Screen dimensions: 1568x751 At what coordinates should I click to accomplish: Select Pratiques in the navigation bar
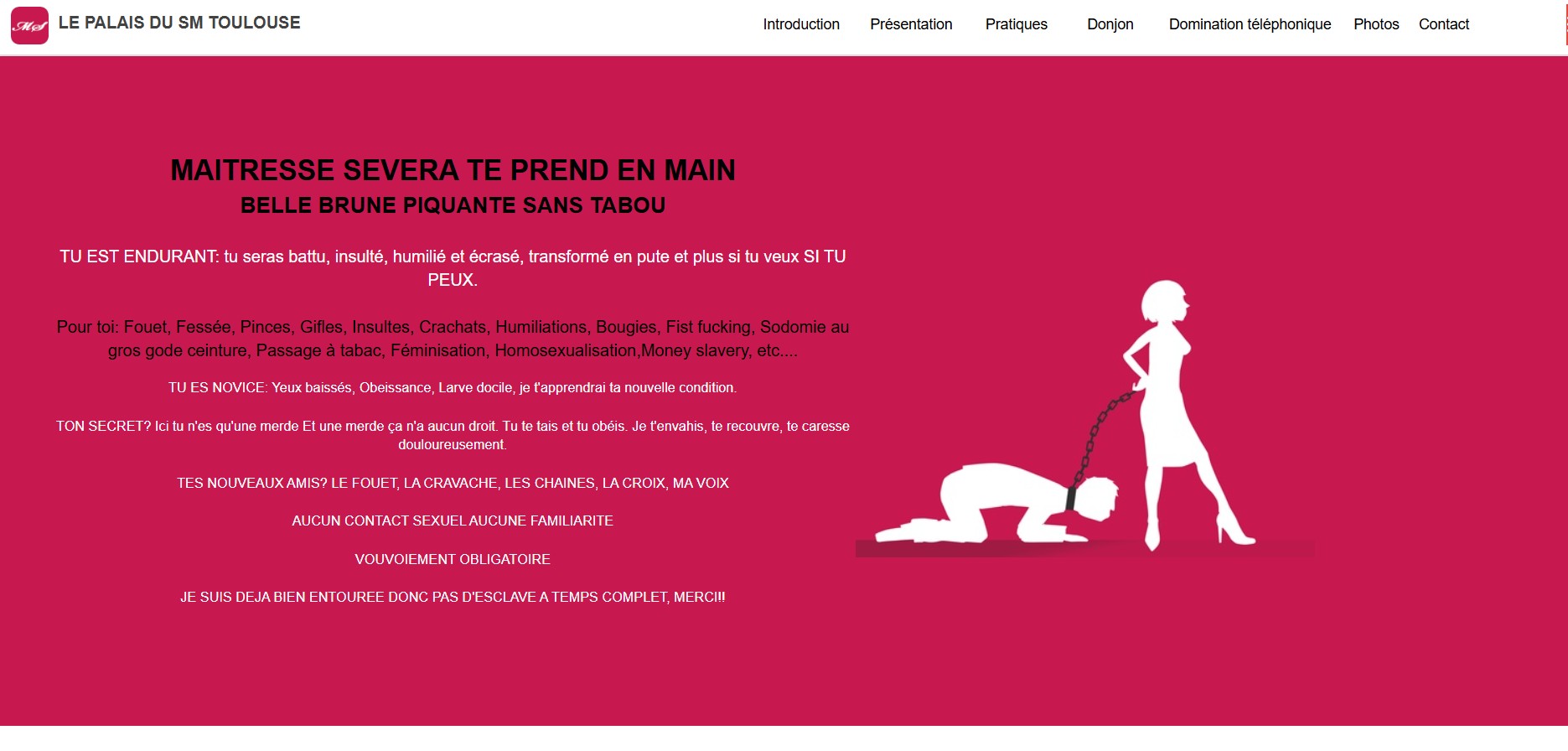coord(1016,24)
